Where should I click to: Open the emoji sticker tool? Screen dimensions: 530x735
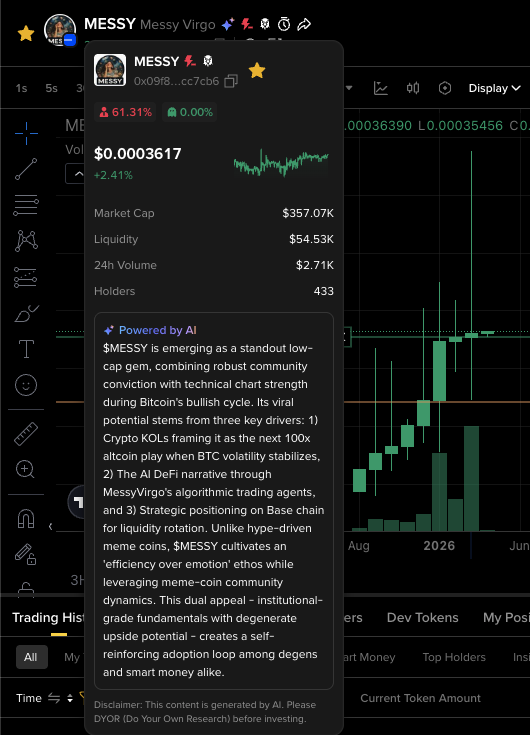(26, 385)
